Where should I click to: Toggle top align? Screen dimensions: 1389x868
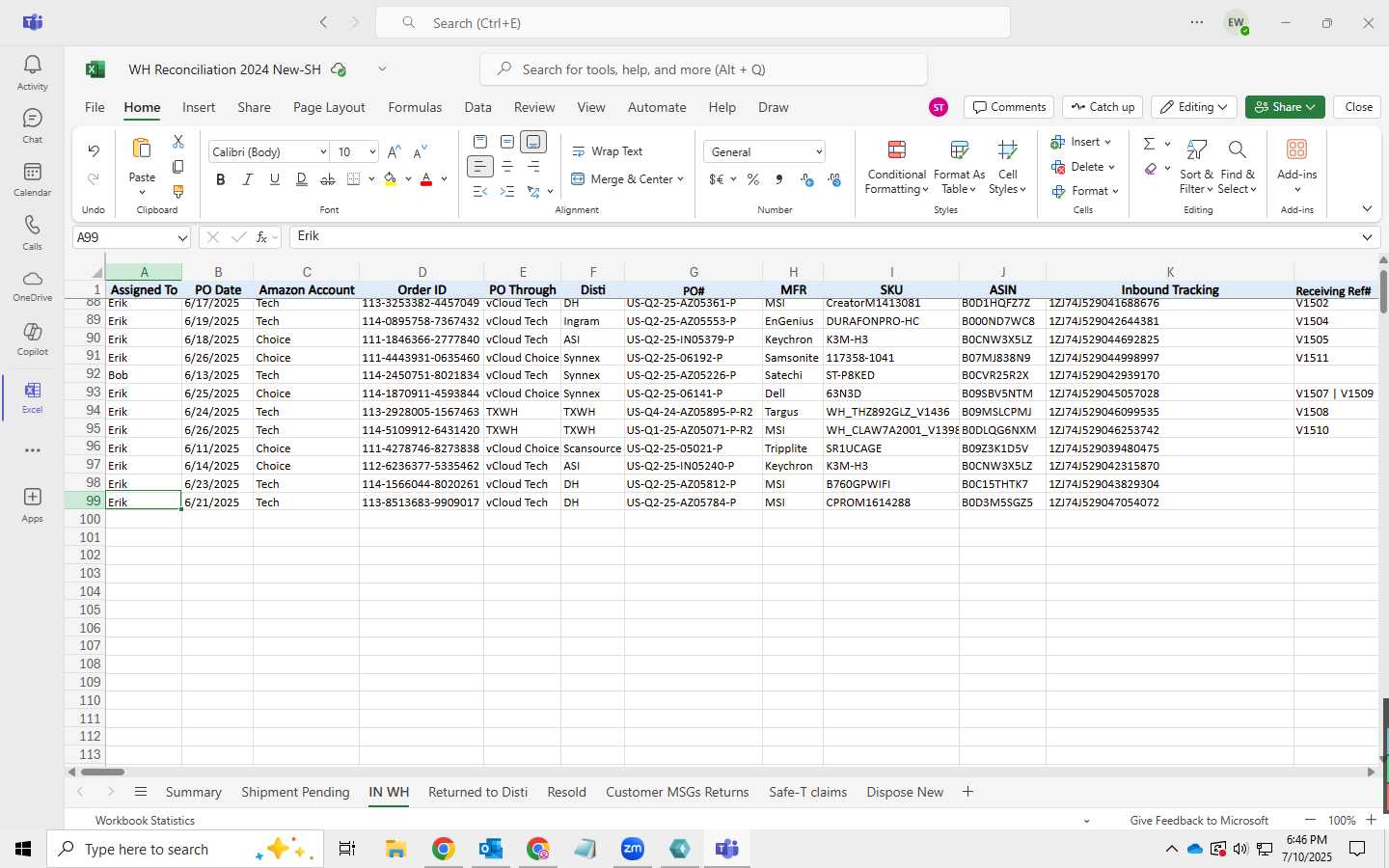(480, 142)
